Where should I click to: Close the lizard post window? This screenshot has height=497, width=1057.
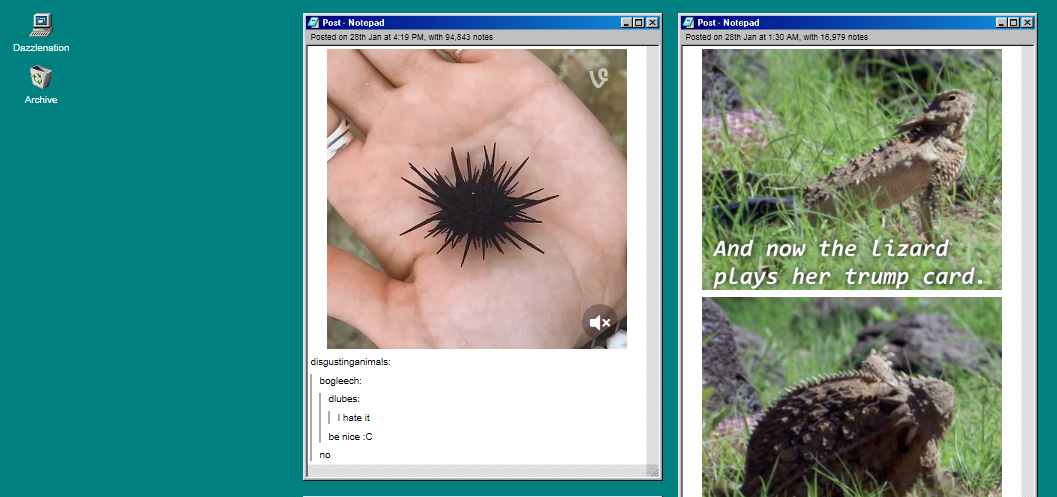pos(1027,22)
